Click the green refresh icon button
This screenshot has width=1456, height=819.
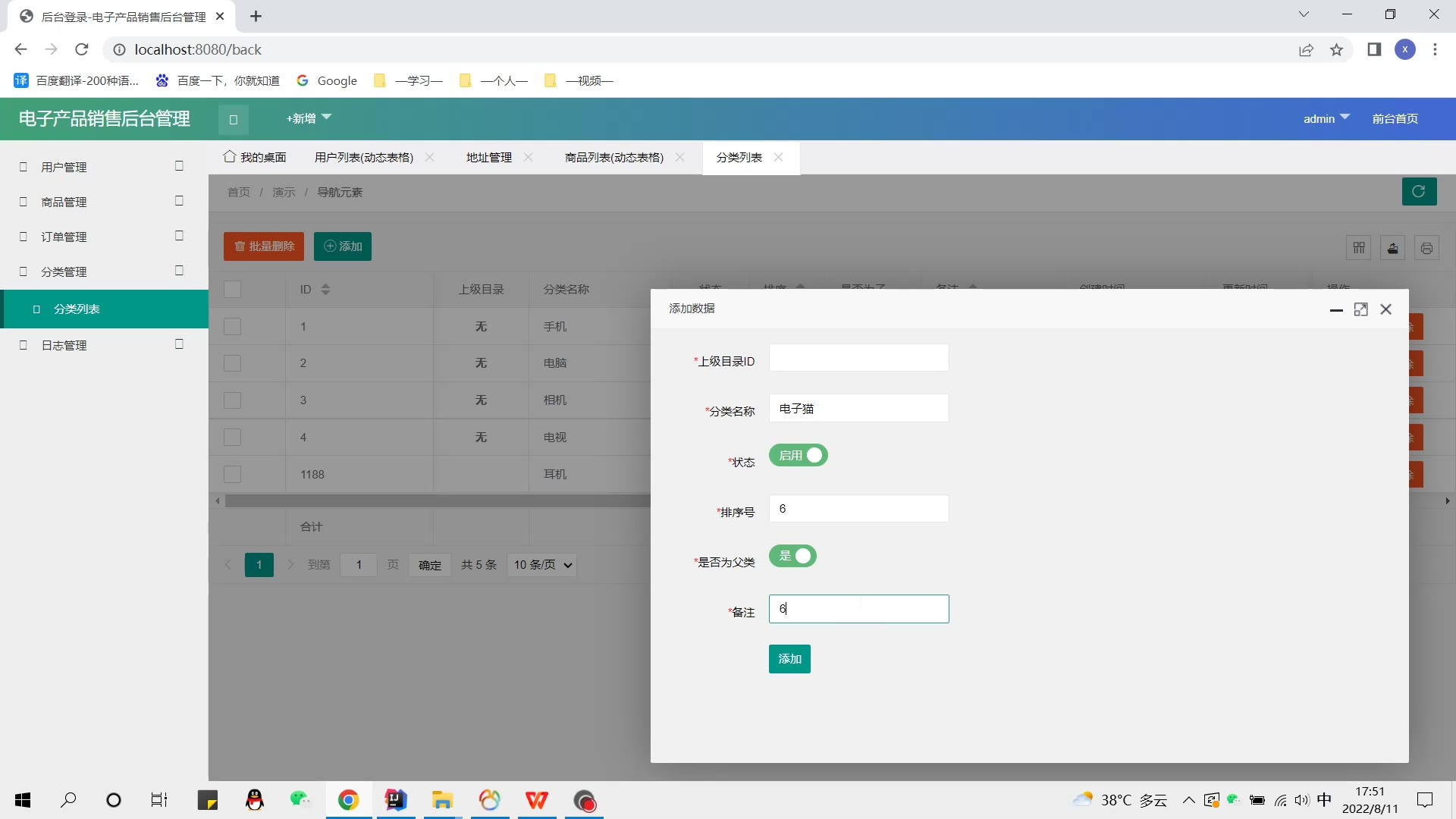pyautogui.click(x=1419, y=192)
